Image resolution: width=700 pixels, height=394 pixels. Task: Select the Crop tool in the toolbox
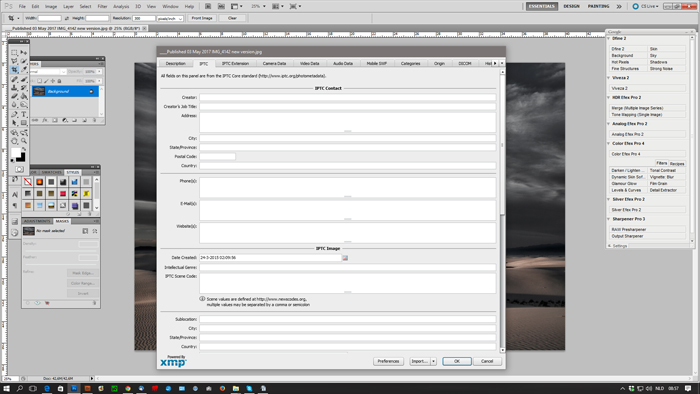[x=14, y=70]
